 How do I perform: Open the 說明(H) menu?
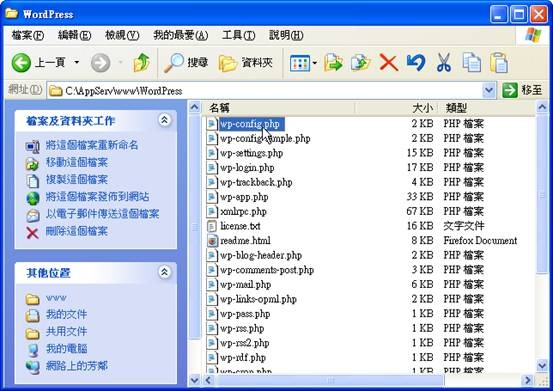(x=286, y=35)
